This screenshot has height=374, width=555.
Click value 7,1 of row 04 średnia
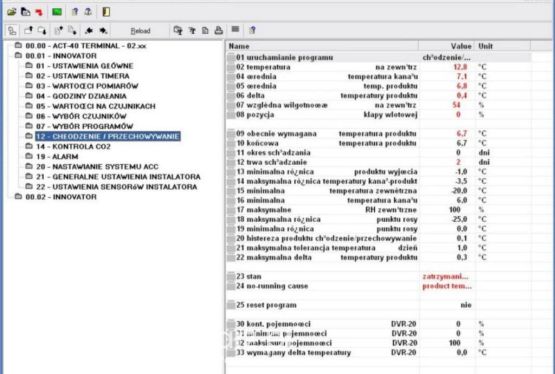coord(462,76)
